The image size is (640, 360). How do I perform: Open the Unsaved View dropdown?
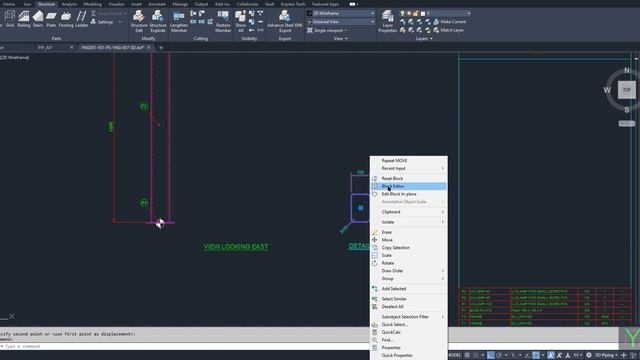tap(340, 22)
